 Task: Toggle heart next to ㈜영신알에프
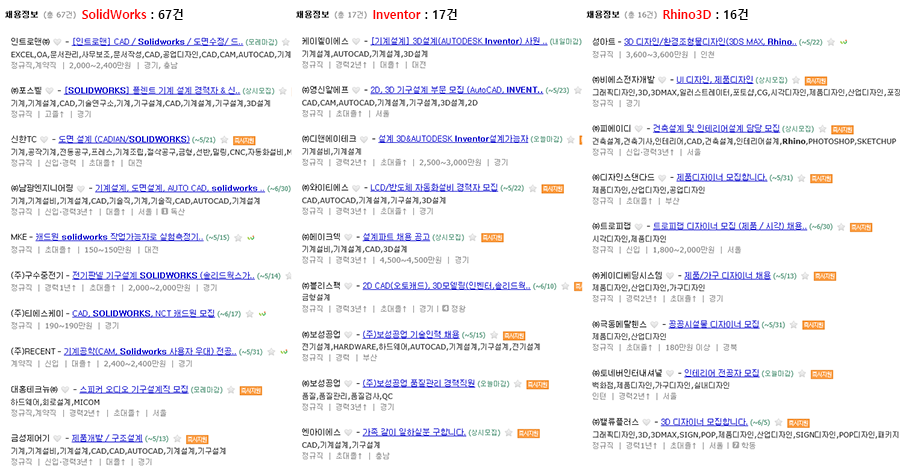click(356, 90)
